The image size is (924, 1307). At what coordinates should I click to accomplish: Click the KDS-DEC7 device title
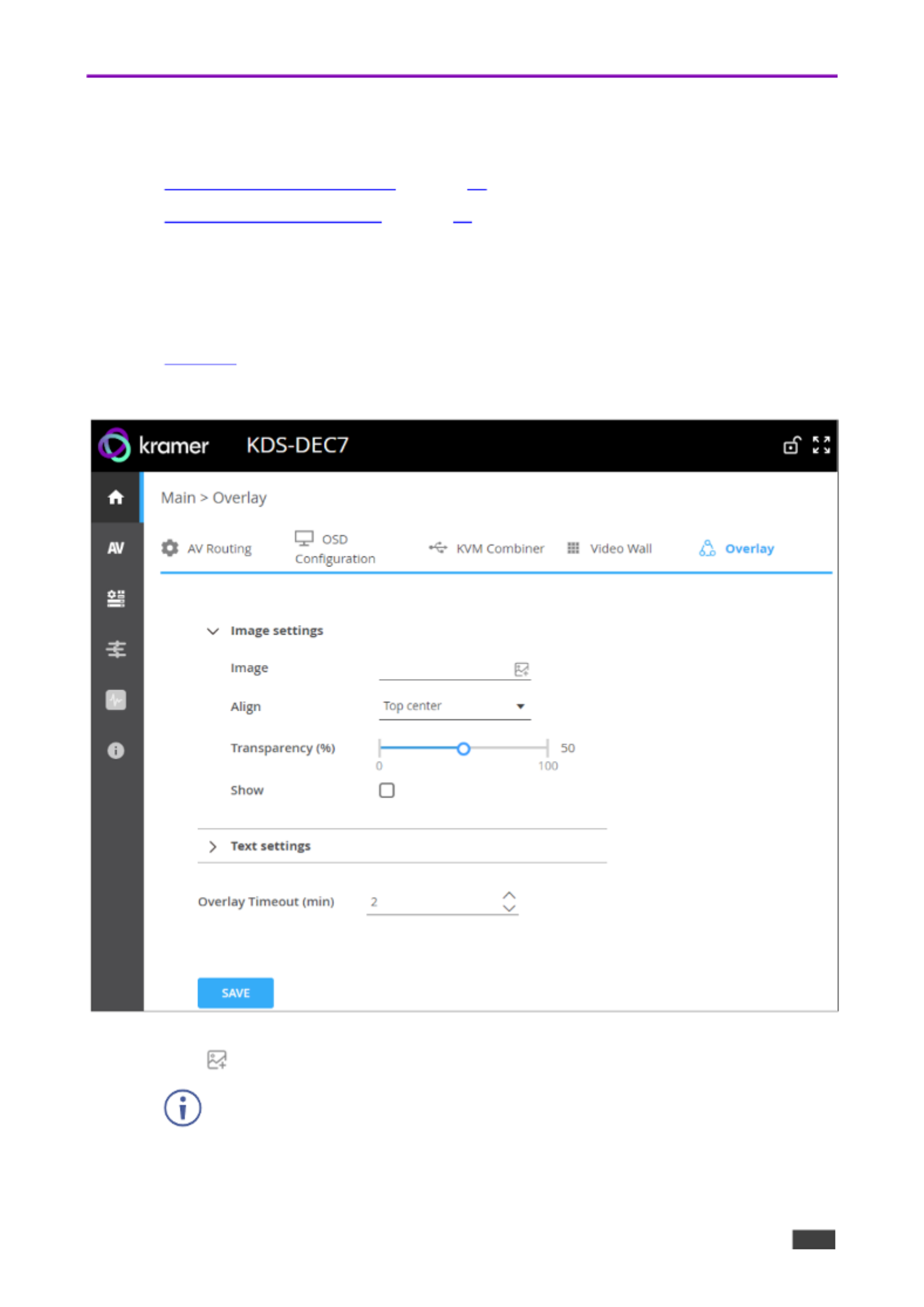pyautogui.click(x=297, y=445)
